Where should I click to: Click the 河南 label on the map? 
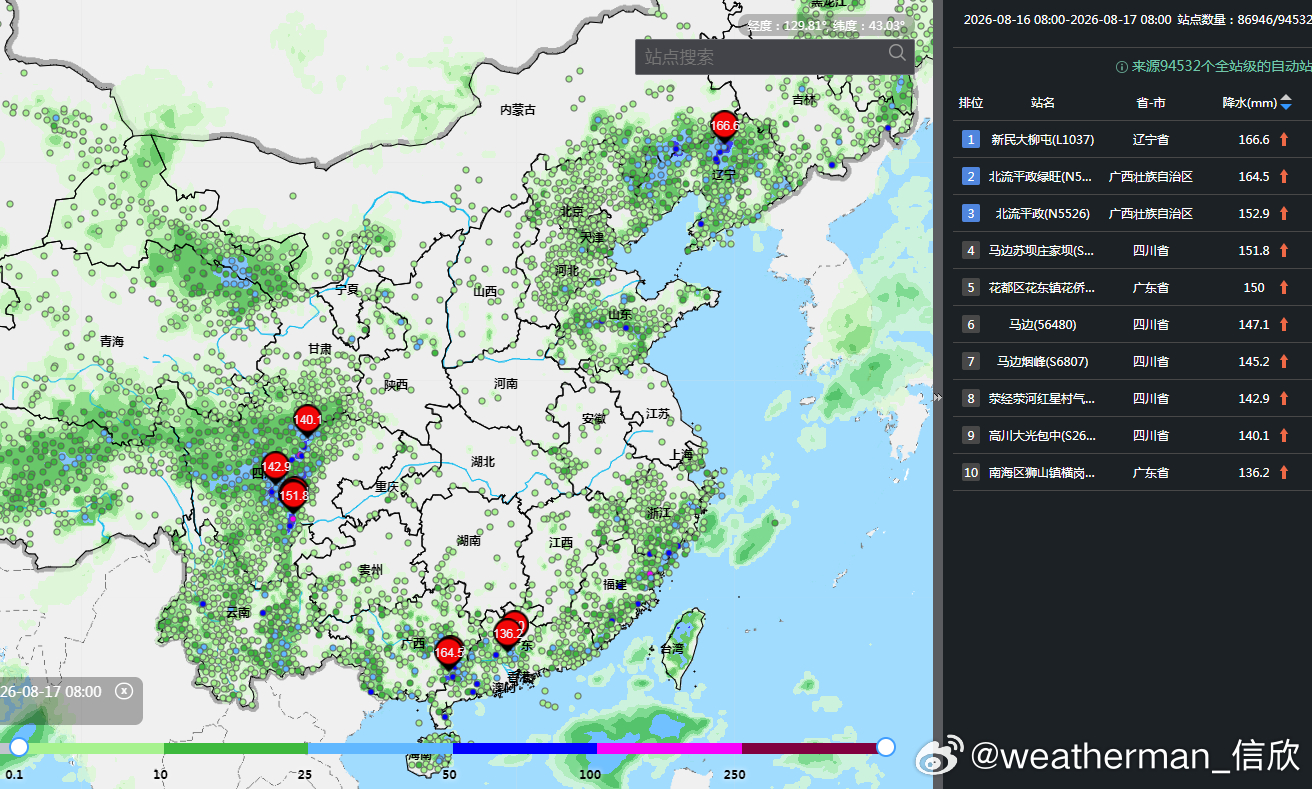[506, 383]
